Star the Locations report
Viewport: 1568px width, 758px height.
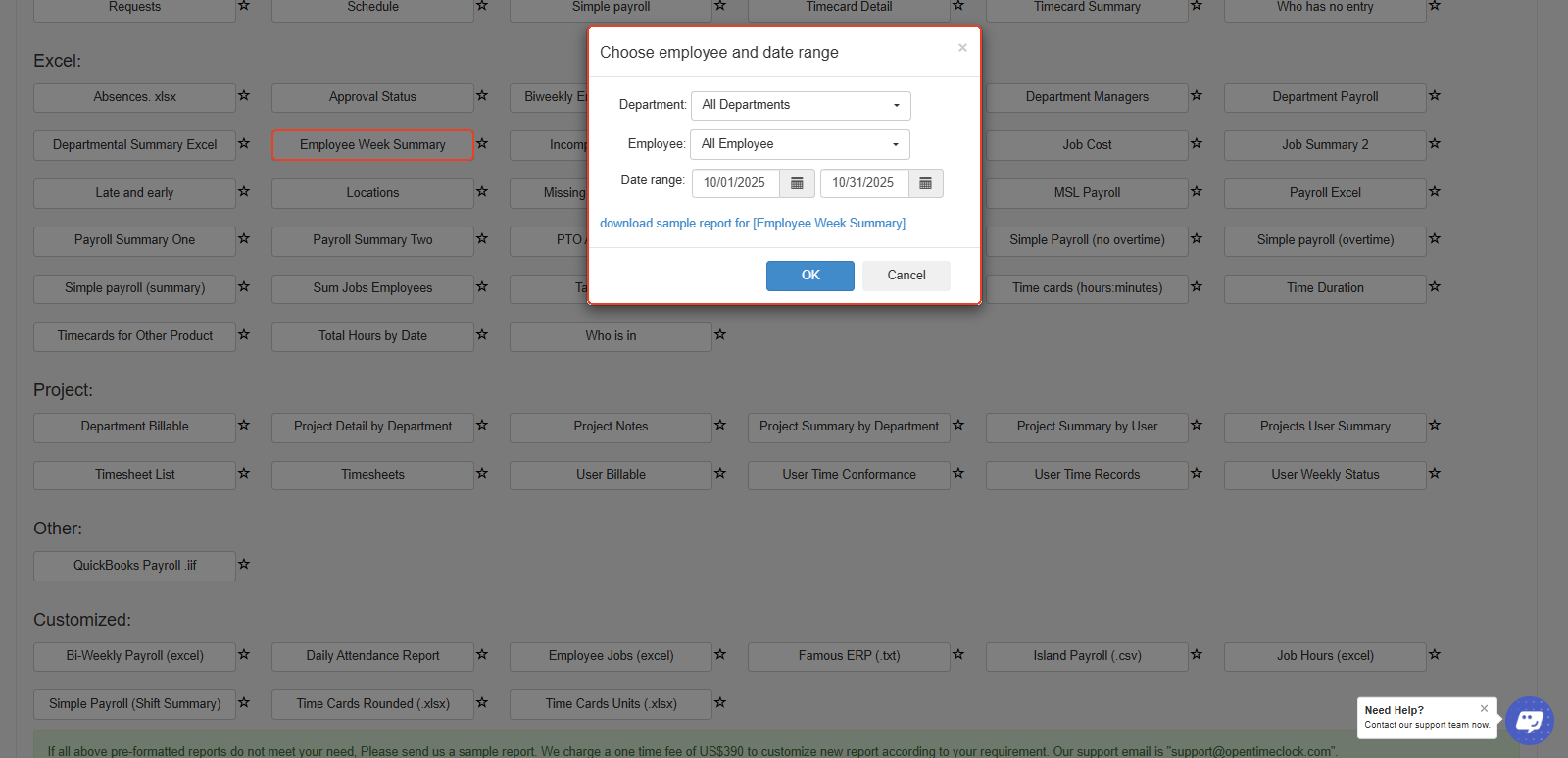[x=482, y=192]
